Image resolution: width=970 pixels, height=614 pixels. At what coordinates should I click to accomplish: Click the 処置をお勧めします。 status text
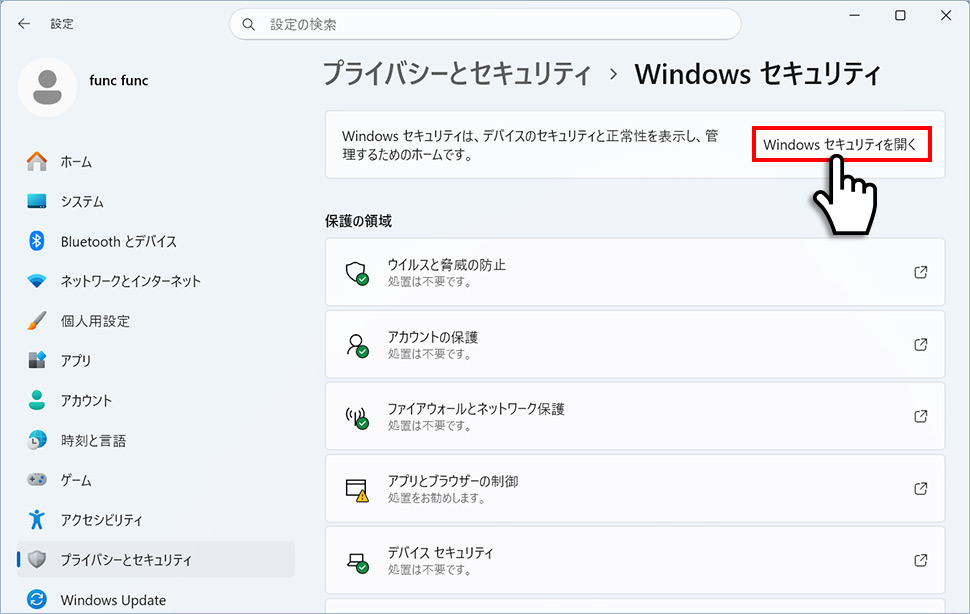pos(437,498)
